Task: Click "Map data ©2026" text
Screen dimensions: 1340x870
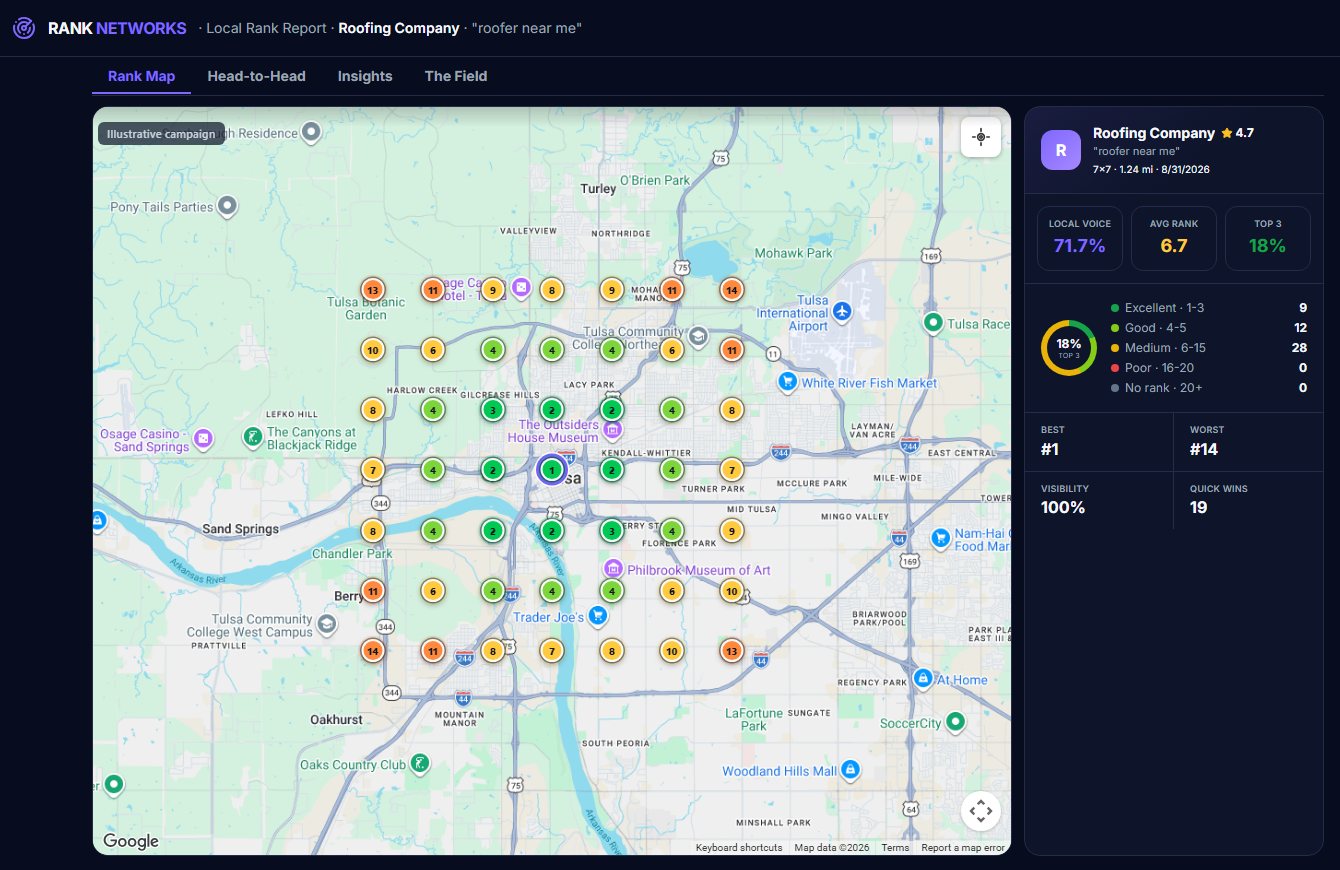Action: point(832,848)
